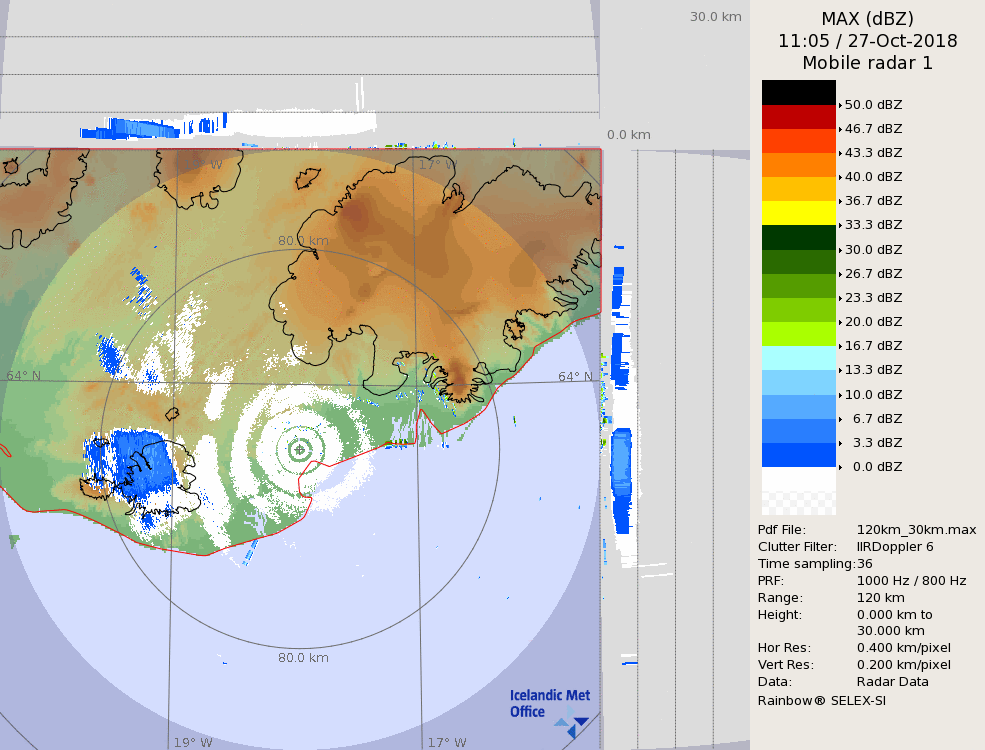Select the dark green 30.0 dBZ swatch
Viewport: 985px width, 750px height.
[x=798, y=237]
